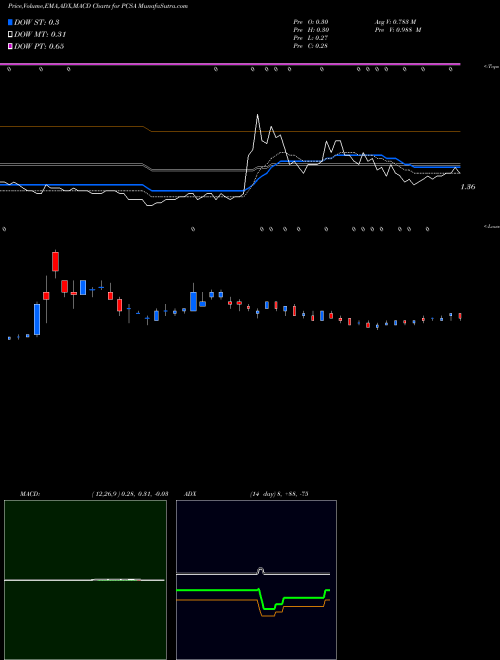Click the 'DOW PT: 0.65' label
Image resolution: width=500 pixels, height=660 pixels.
pyautogui.click(x=39, y=46)
